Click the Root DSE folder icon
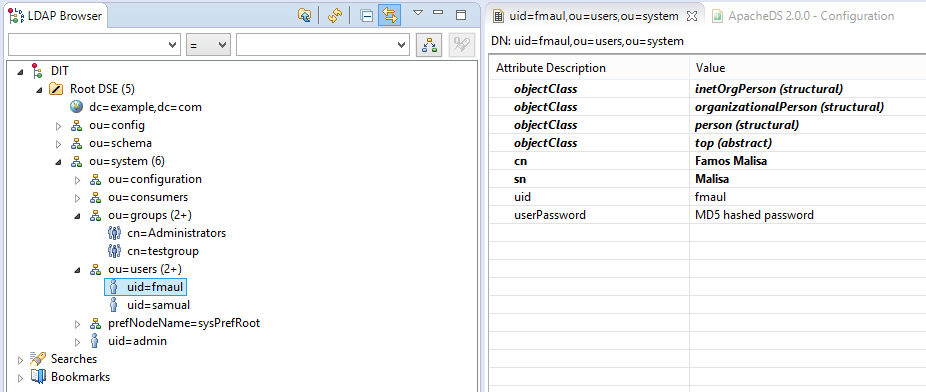 (56, 89)
